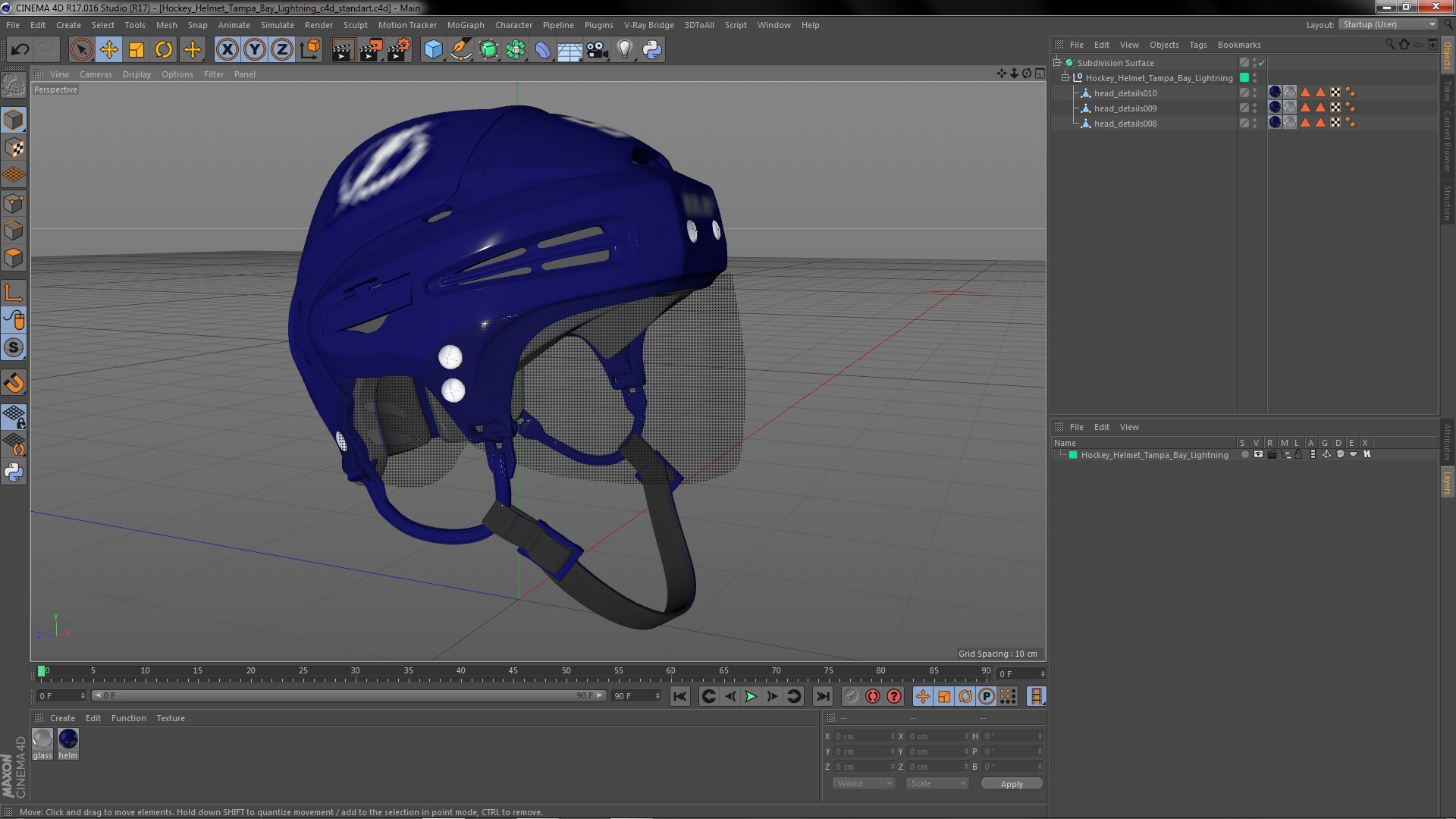Screen dimensions: 1456x819
Task: Open Objects manager Tags menu
Action: click(x=1198, y=45)
